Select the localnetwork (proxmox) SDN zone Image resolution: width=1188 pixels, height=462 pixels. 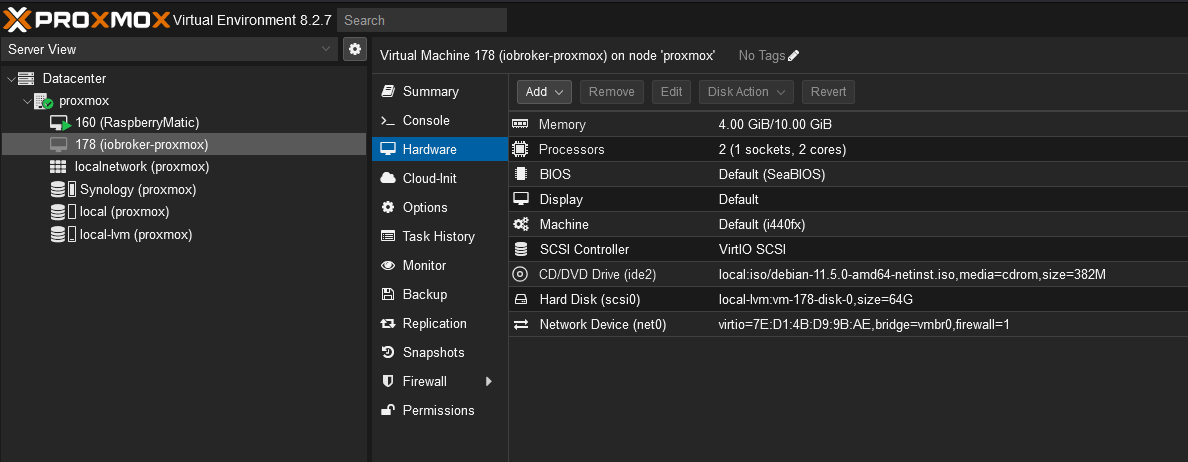coord(141,167)
